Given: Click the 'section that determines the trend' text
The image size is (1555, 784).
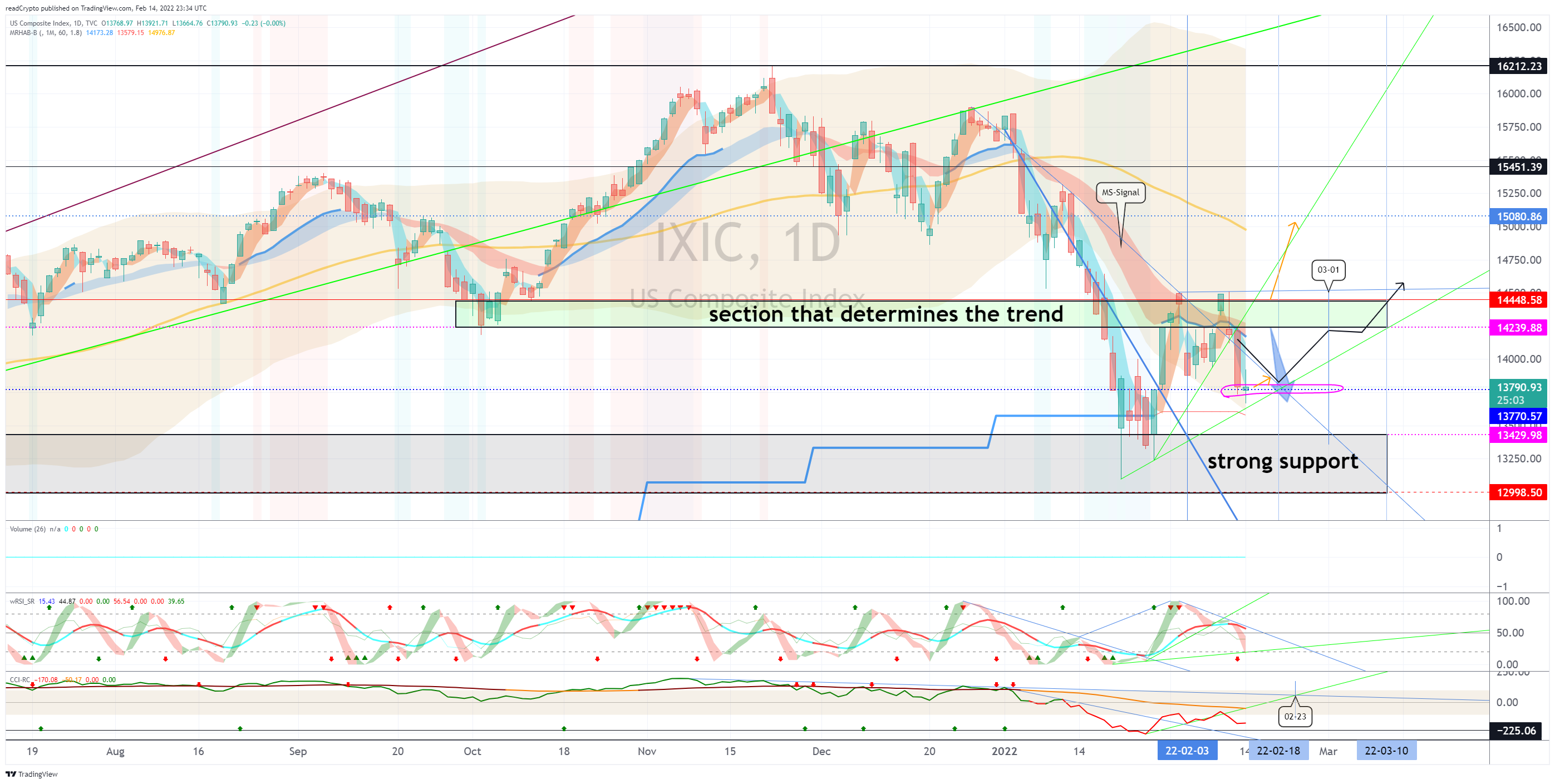Looking at the screenshot, I should pos(885,314).
